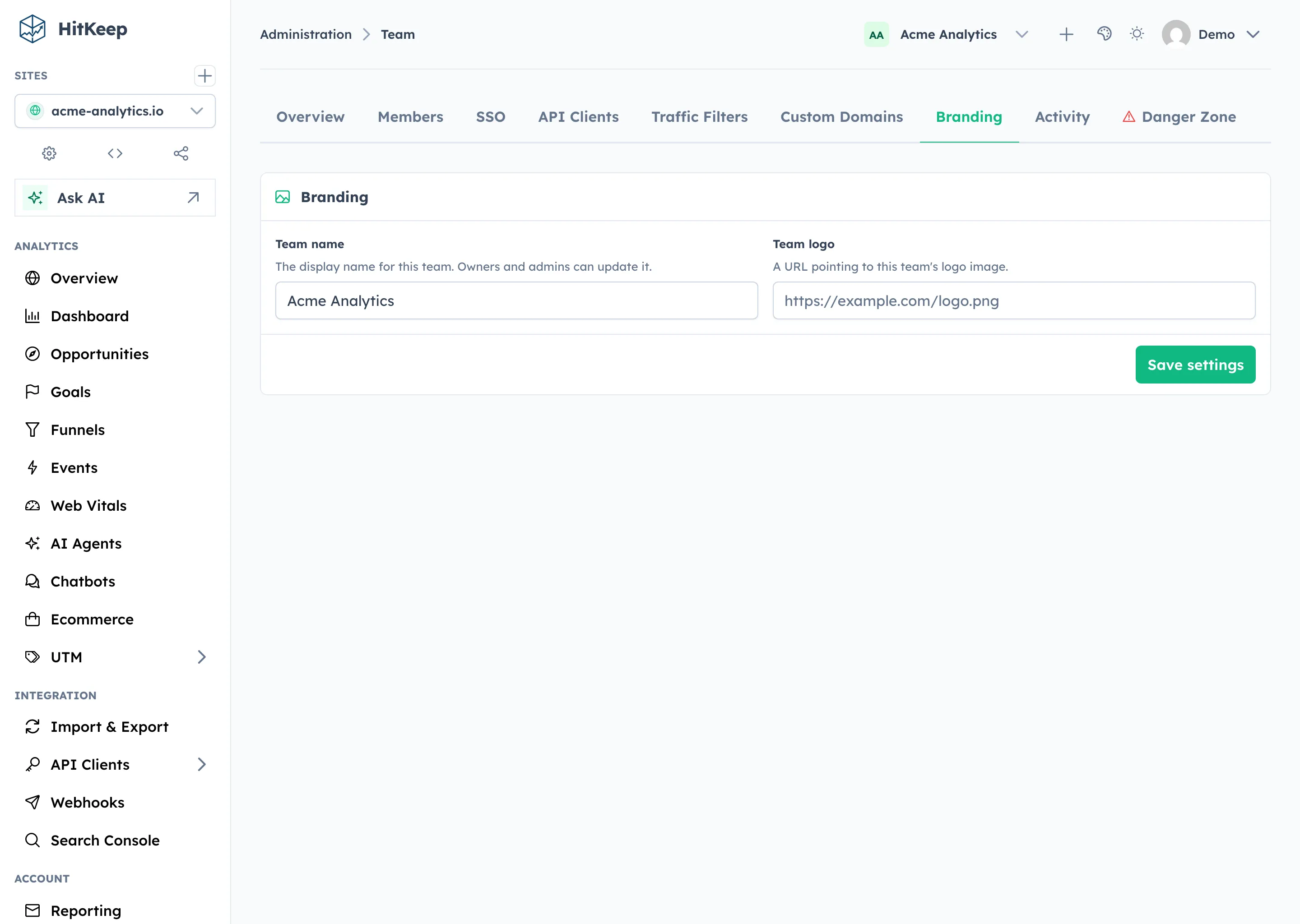Open Import & Export page
The image size is (1300, 924).
coord(115,726)
